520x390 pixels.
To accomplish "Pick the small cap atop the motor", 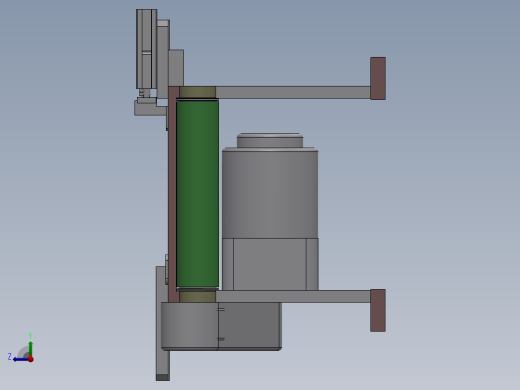I will [270, 140].
